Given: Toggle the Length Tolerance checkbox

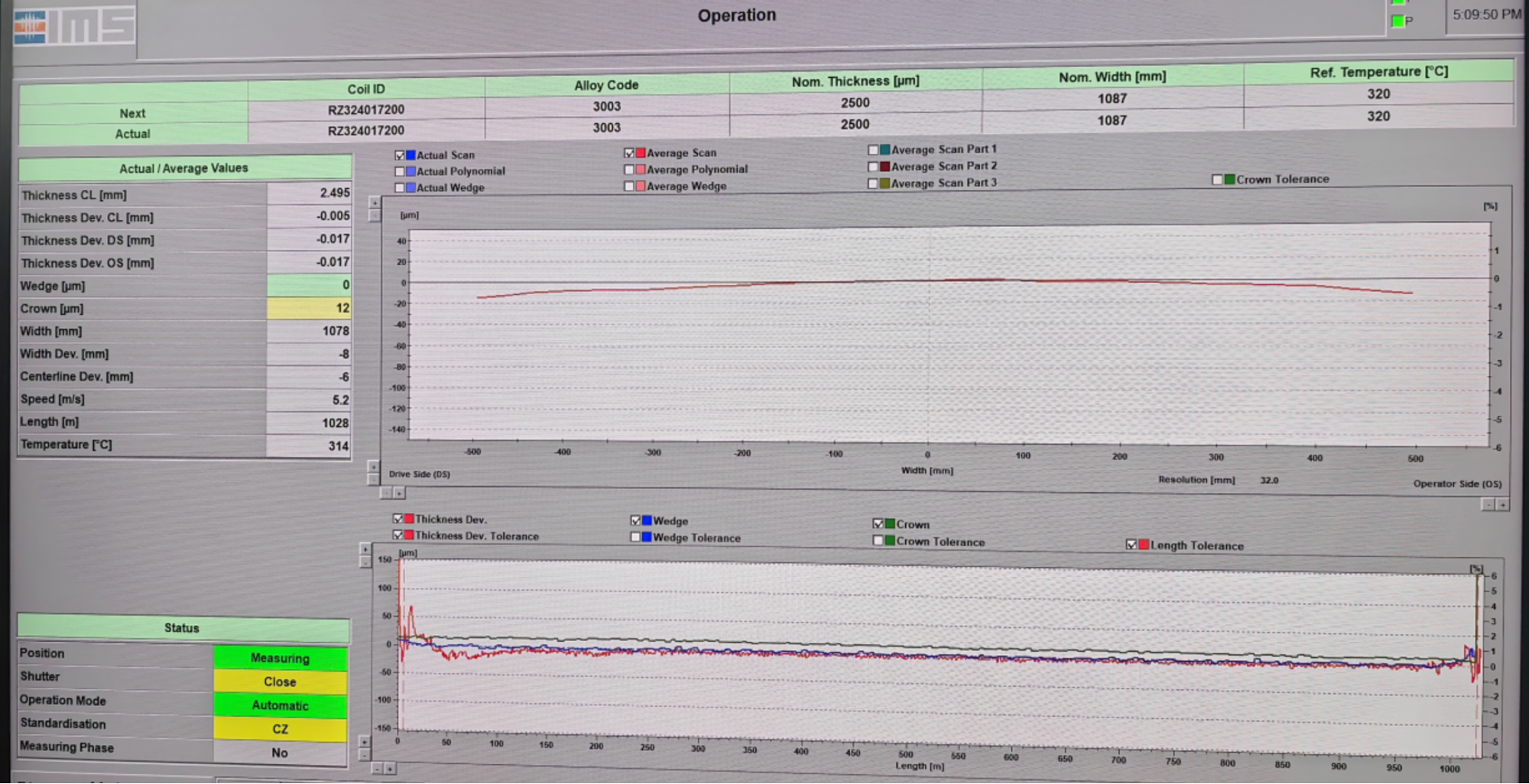Looking at the screenshot, I should pyautogui.click(x=1131, y=545).
